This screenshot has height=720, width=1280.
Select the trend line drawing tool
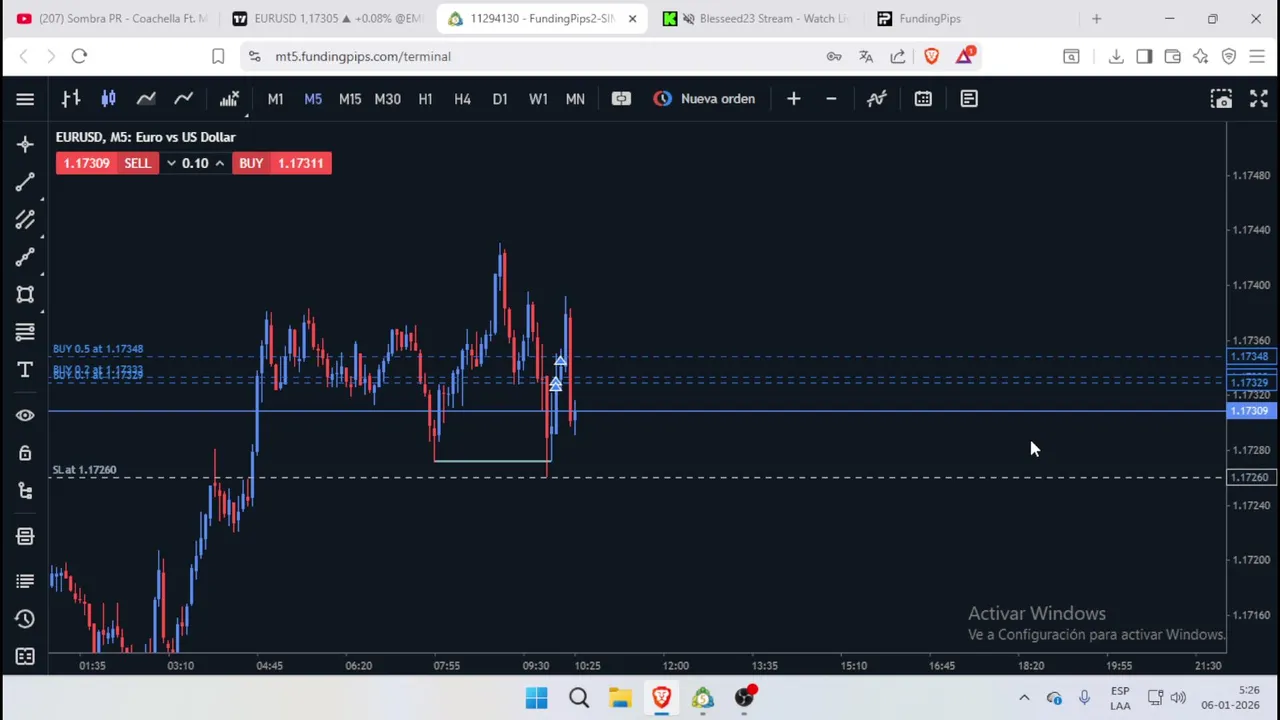coord(25,182)
